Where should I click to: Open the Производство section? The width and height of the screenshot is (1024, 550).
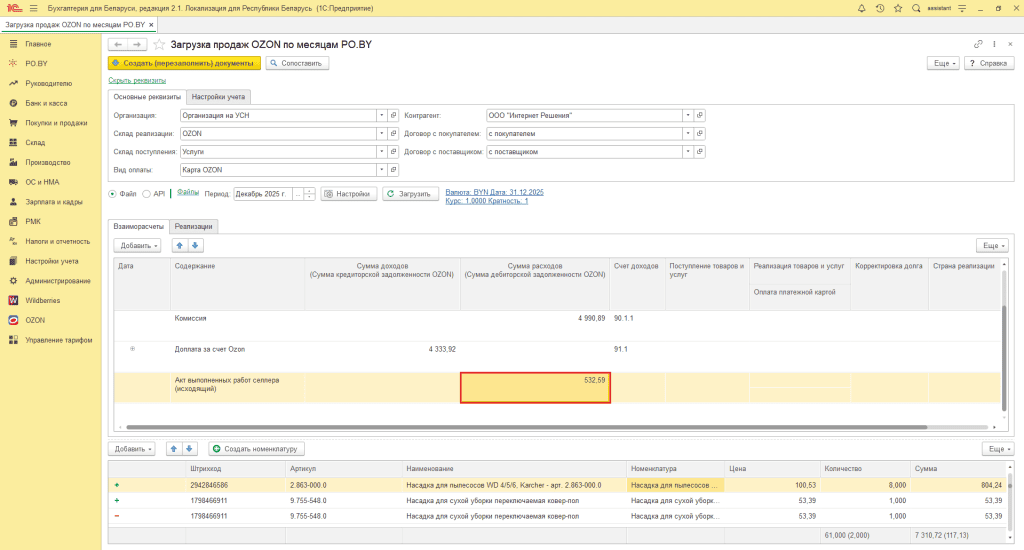tap(48, 162)
